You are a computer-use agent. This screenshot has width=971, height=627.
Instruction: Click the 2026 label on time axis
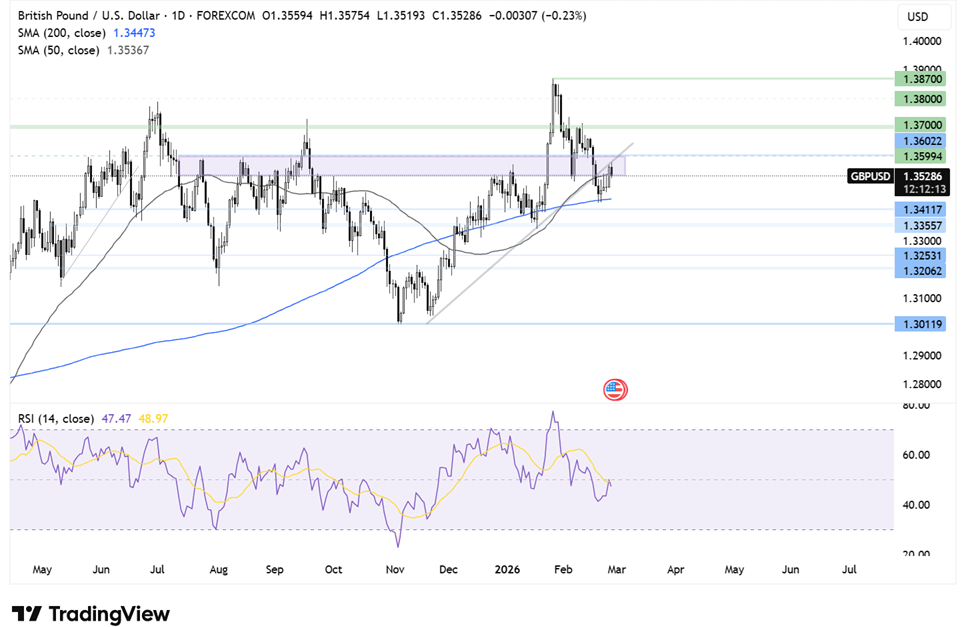click(507, 569)
